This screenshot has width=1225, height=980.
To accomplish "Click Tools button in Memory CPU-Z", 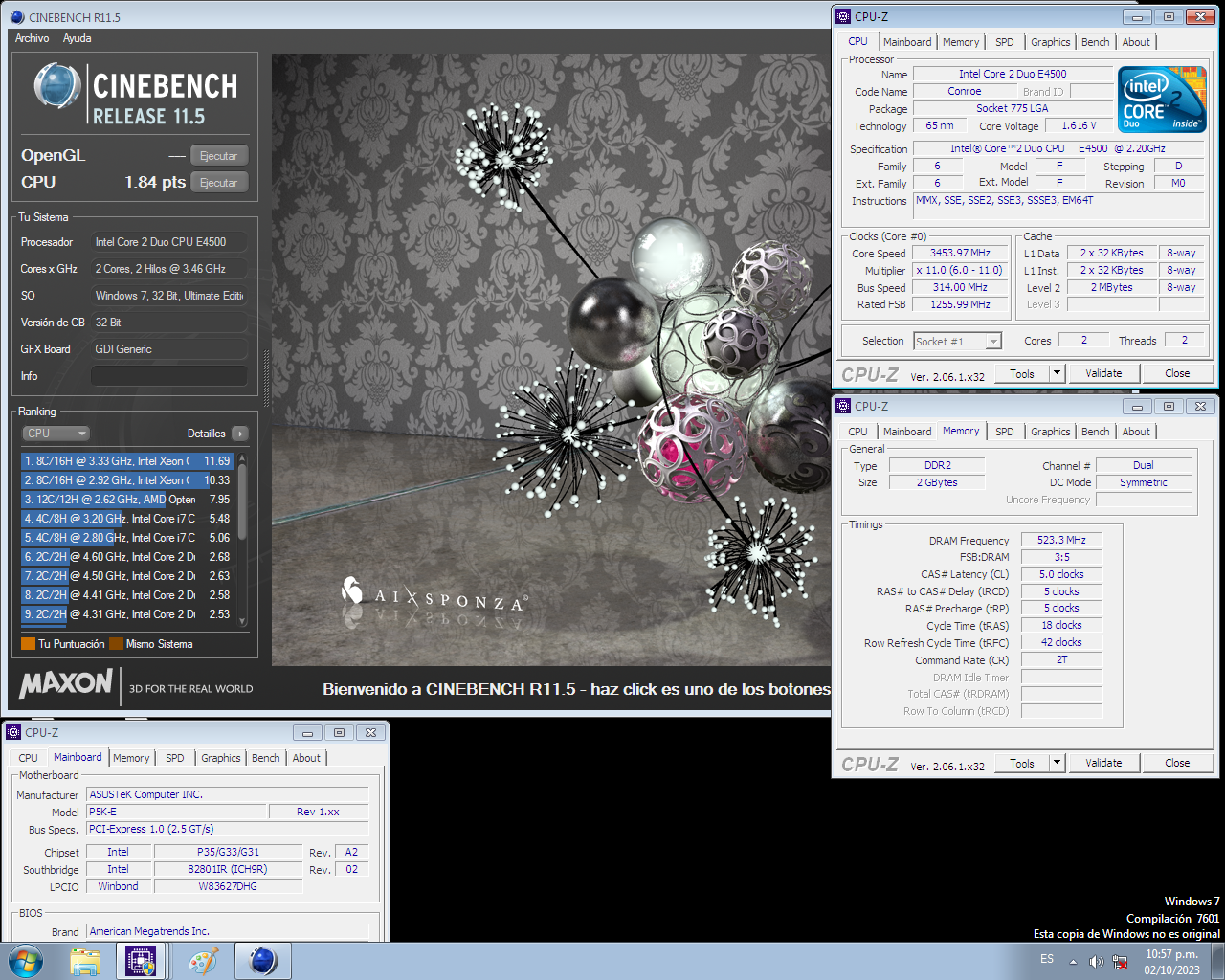I will pyautogui.click(x=1022, y=764).
